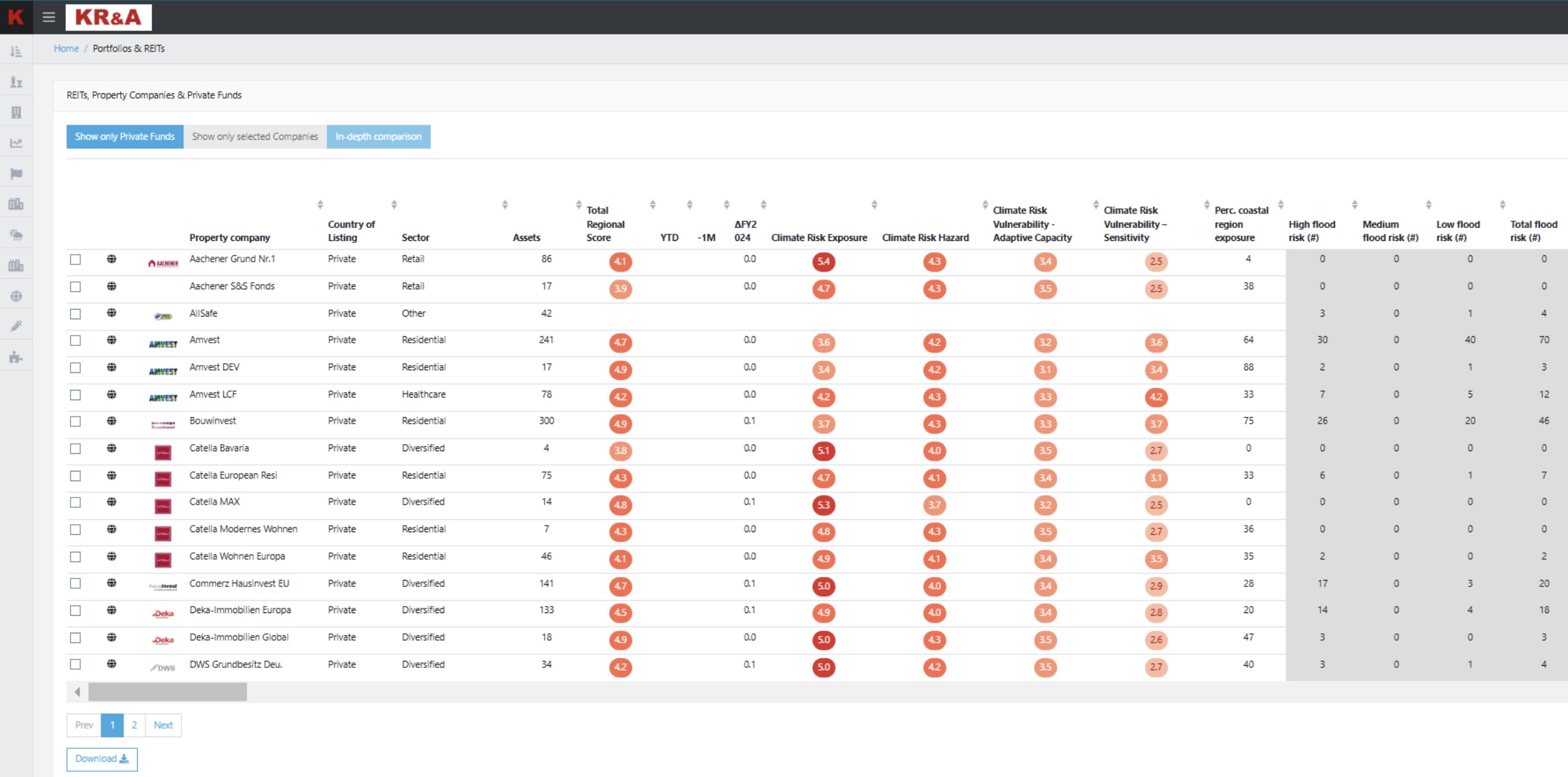
Task: Open the Amvest company name
Action: click(204, 340)
